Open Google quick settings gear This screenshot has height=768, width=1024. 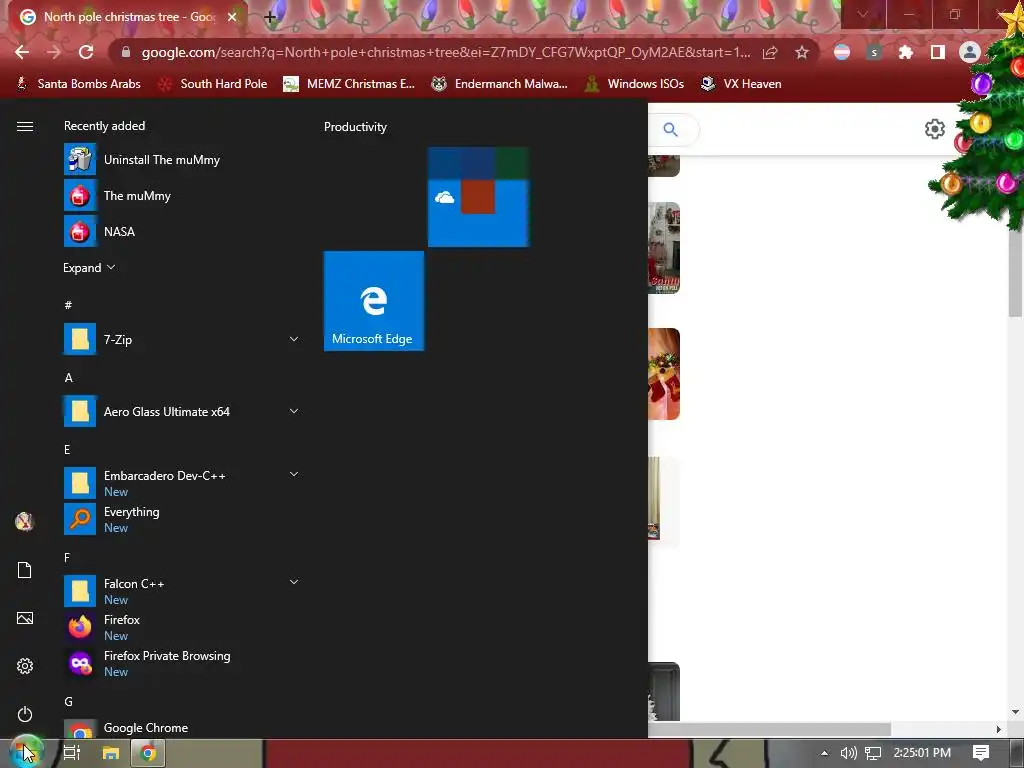pyautogui.click(x=935, y=129)
